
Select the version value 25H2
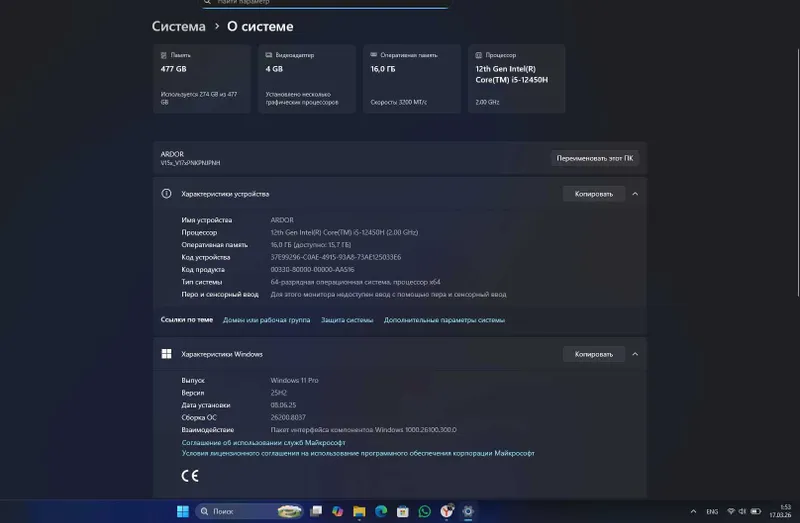click(279, 393)
